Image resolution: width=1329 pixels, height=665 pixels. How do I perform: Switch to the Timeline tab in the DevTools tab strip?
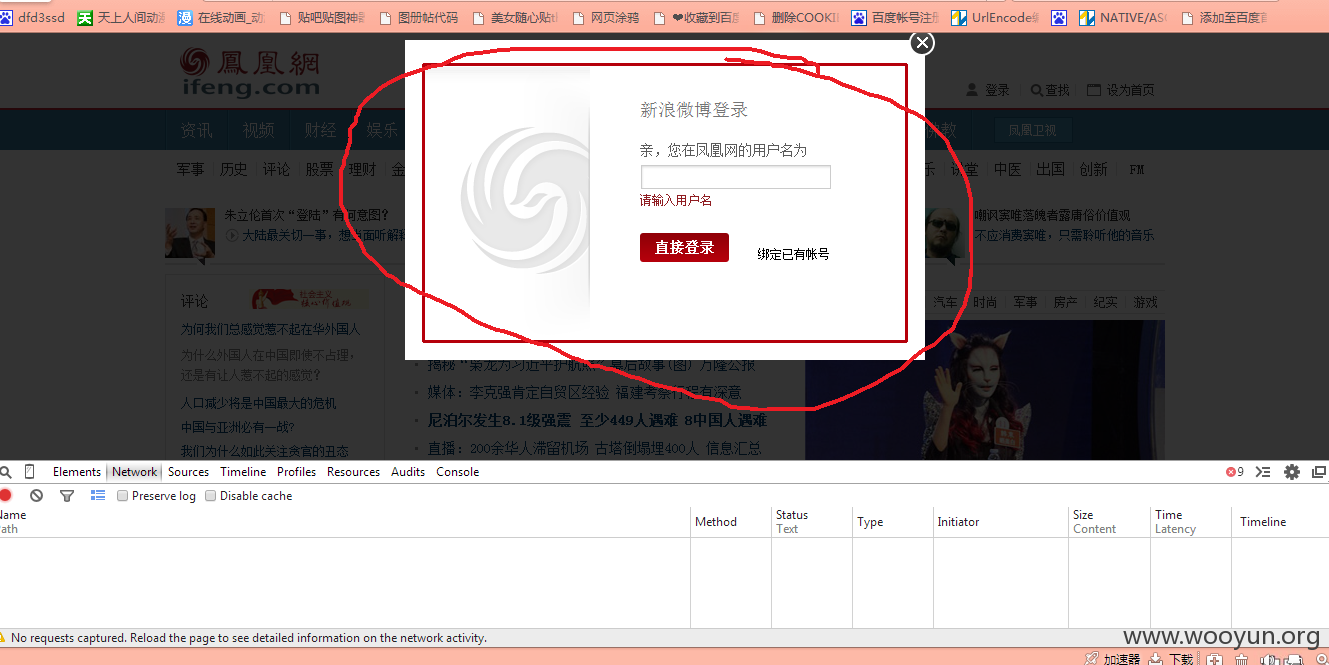click(x=243, y=472)
